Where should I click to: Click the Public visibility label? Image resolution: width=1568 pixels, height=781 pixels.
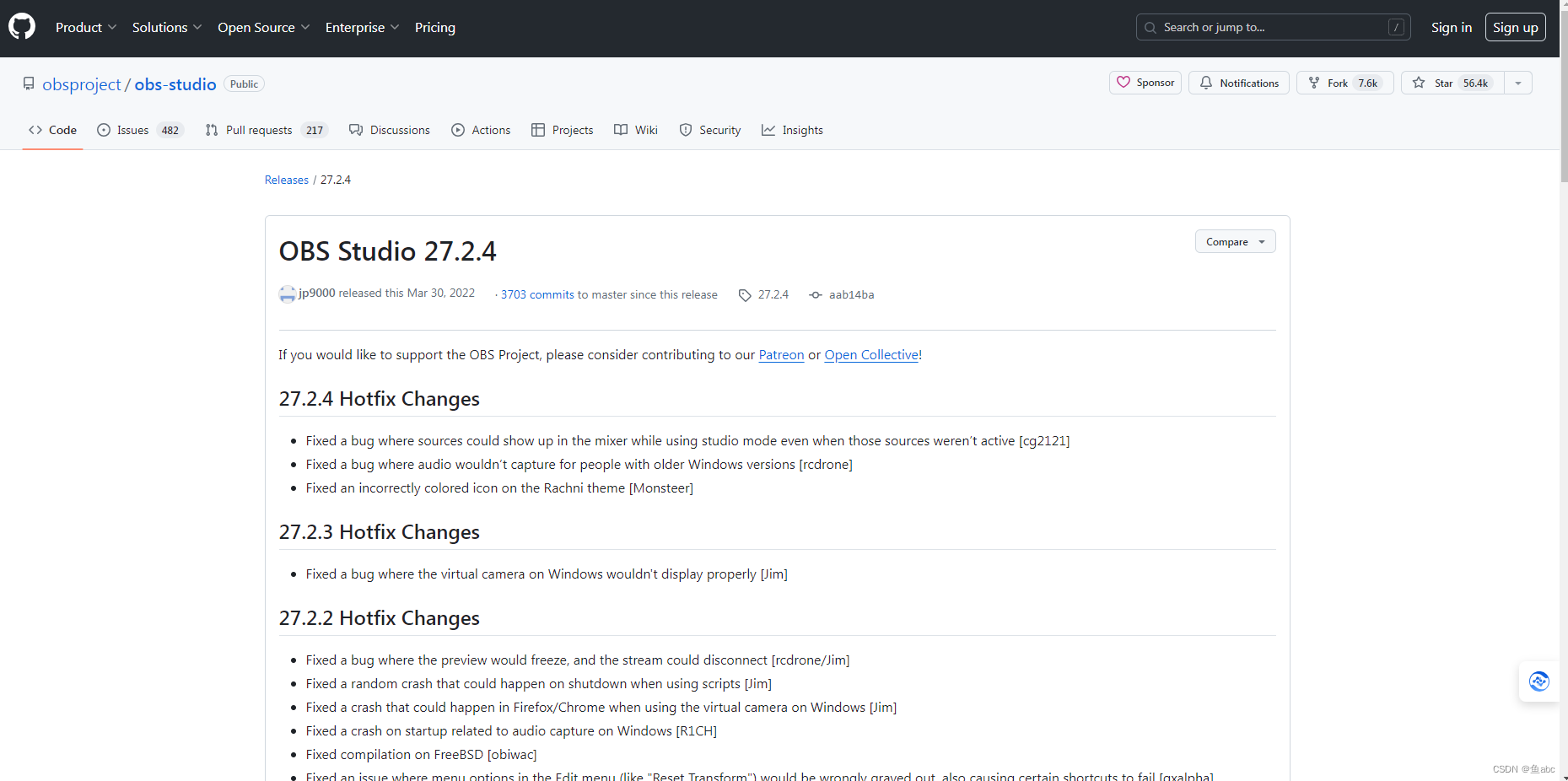[244, 84]
